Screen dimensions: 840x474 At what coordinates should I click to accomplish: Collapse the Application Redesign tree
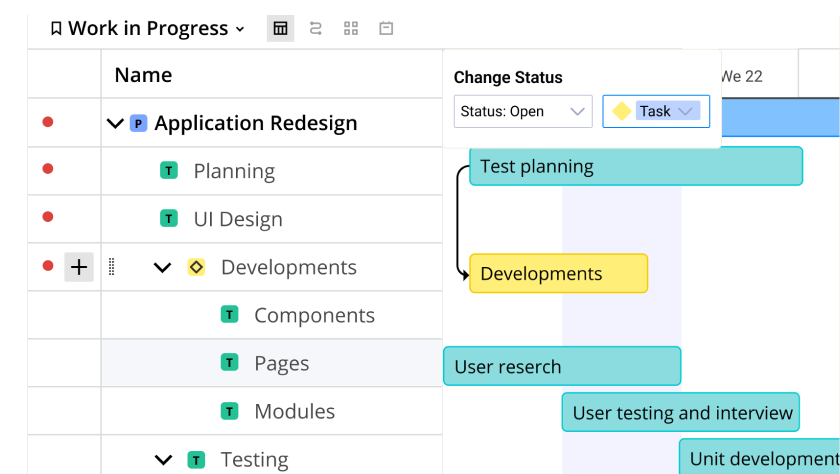coord(115,123)
